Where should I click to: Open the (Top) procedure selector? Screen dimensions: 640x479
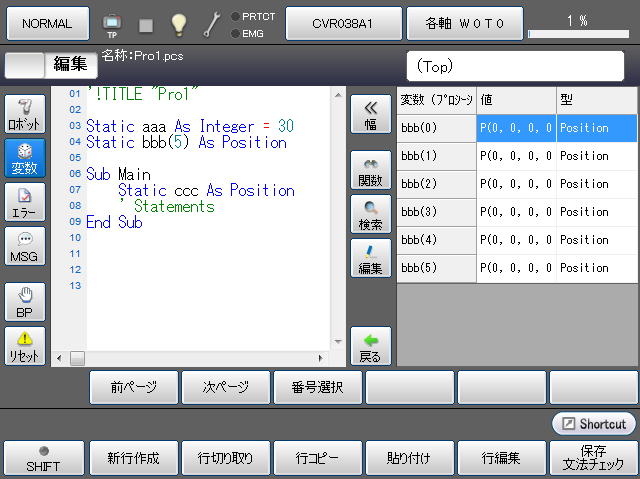(518, 67)
